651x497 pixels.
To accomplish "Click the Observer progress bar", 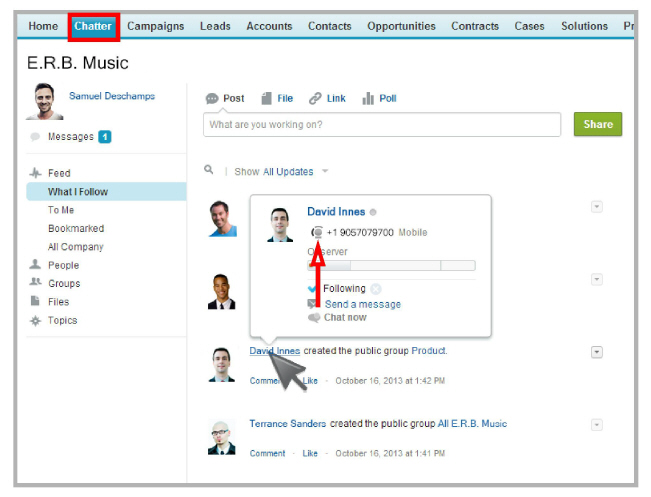I will click(x=391, y=265).
